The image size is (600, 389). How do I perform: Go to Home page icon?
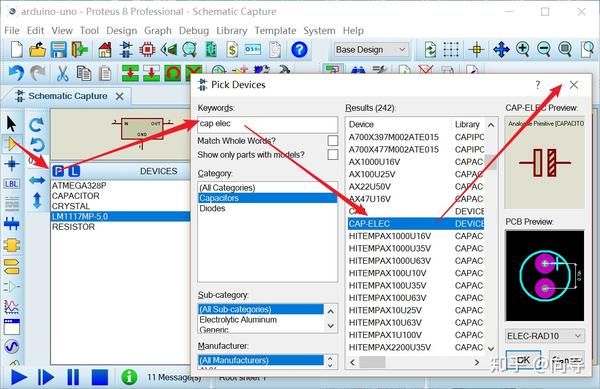[104, 50]
